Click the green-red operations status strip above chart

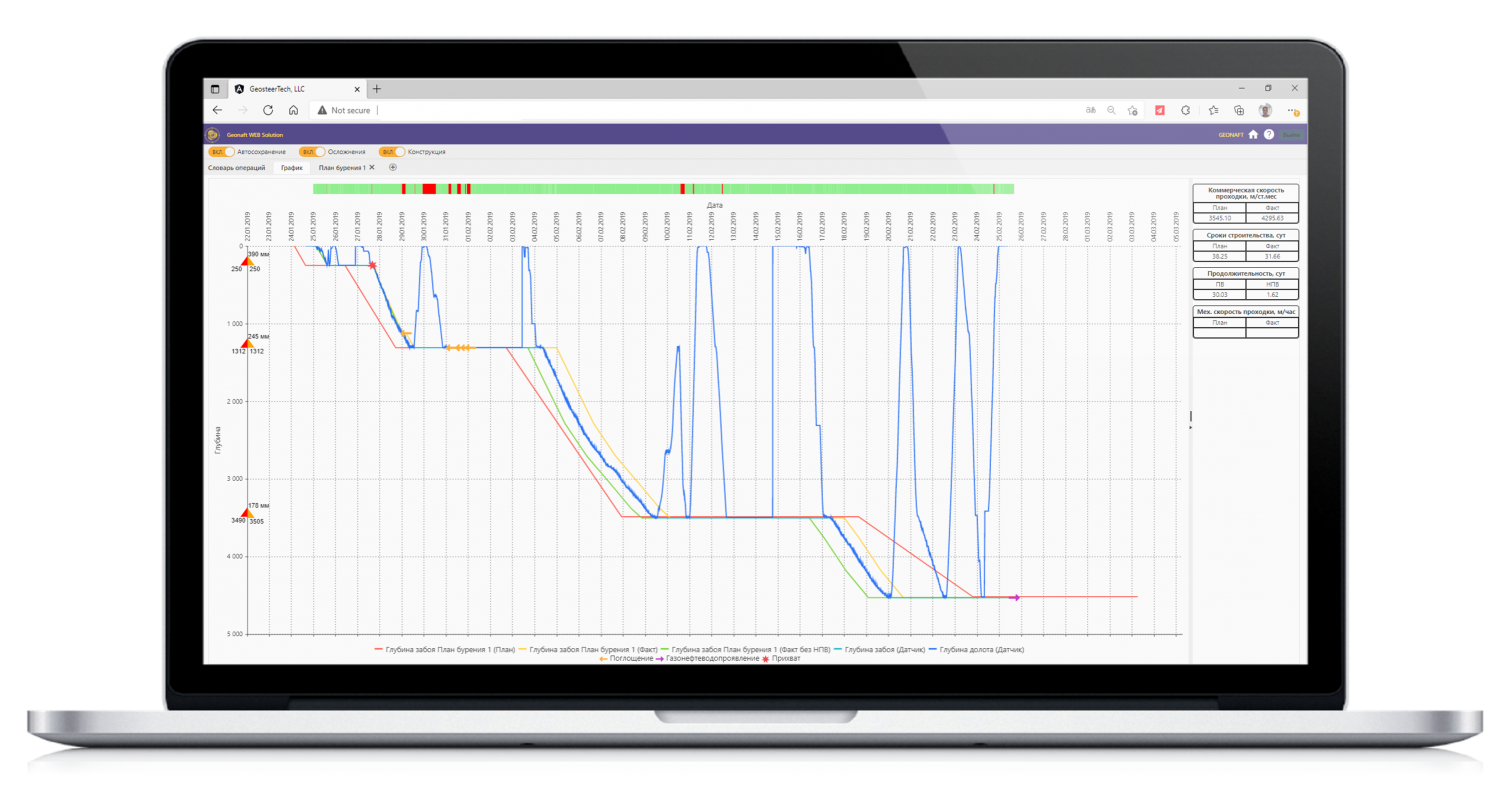tap(663, 188)
